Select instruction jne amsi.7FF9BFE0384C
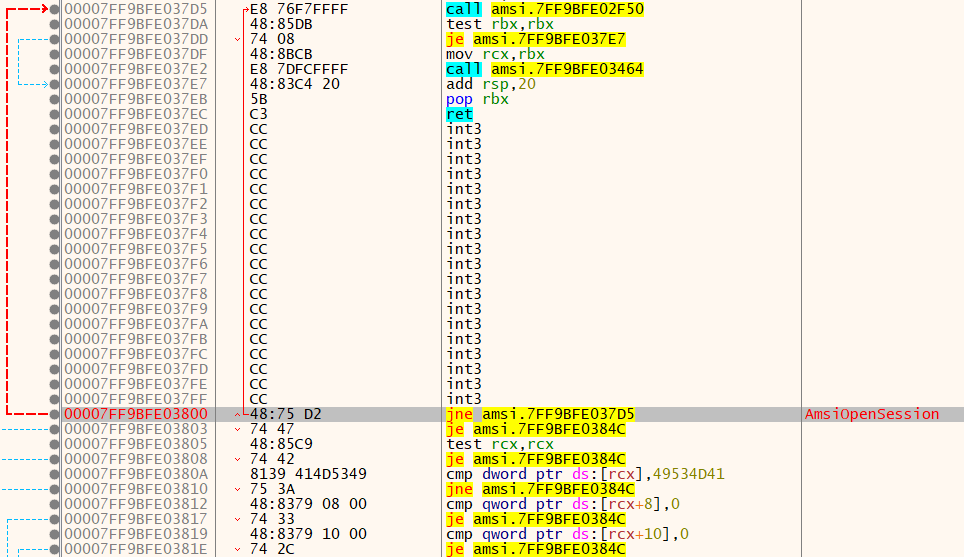The width and height of the screenshot is (964, 557). click(x=540, y=489)
